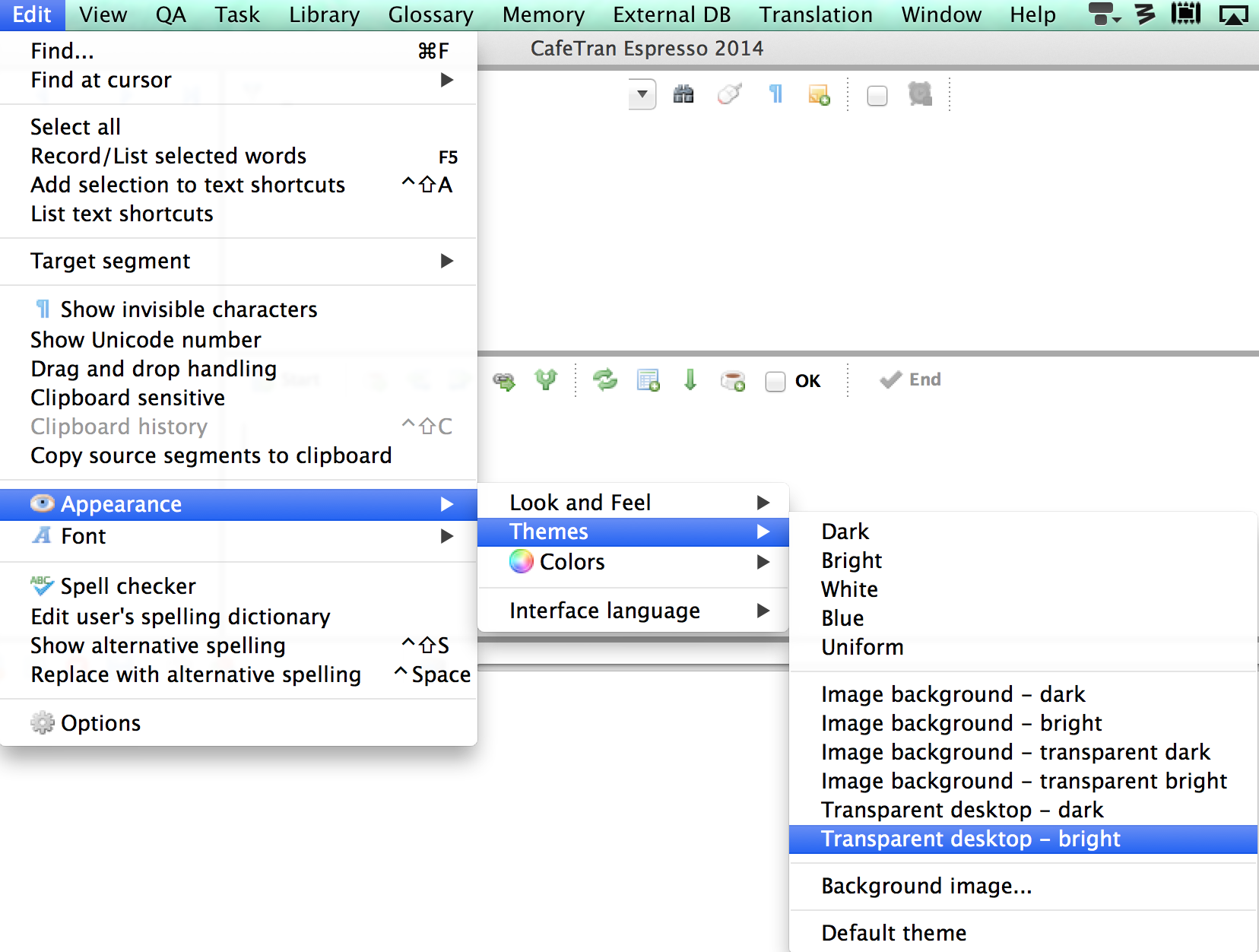Toggle the empty checkbox in top toolbar
Screen dimensions: 1259x952
coord(877,96)
